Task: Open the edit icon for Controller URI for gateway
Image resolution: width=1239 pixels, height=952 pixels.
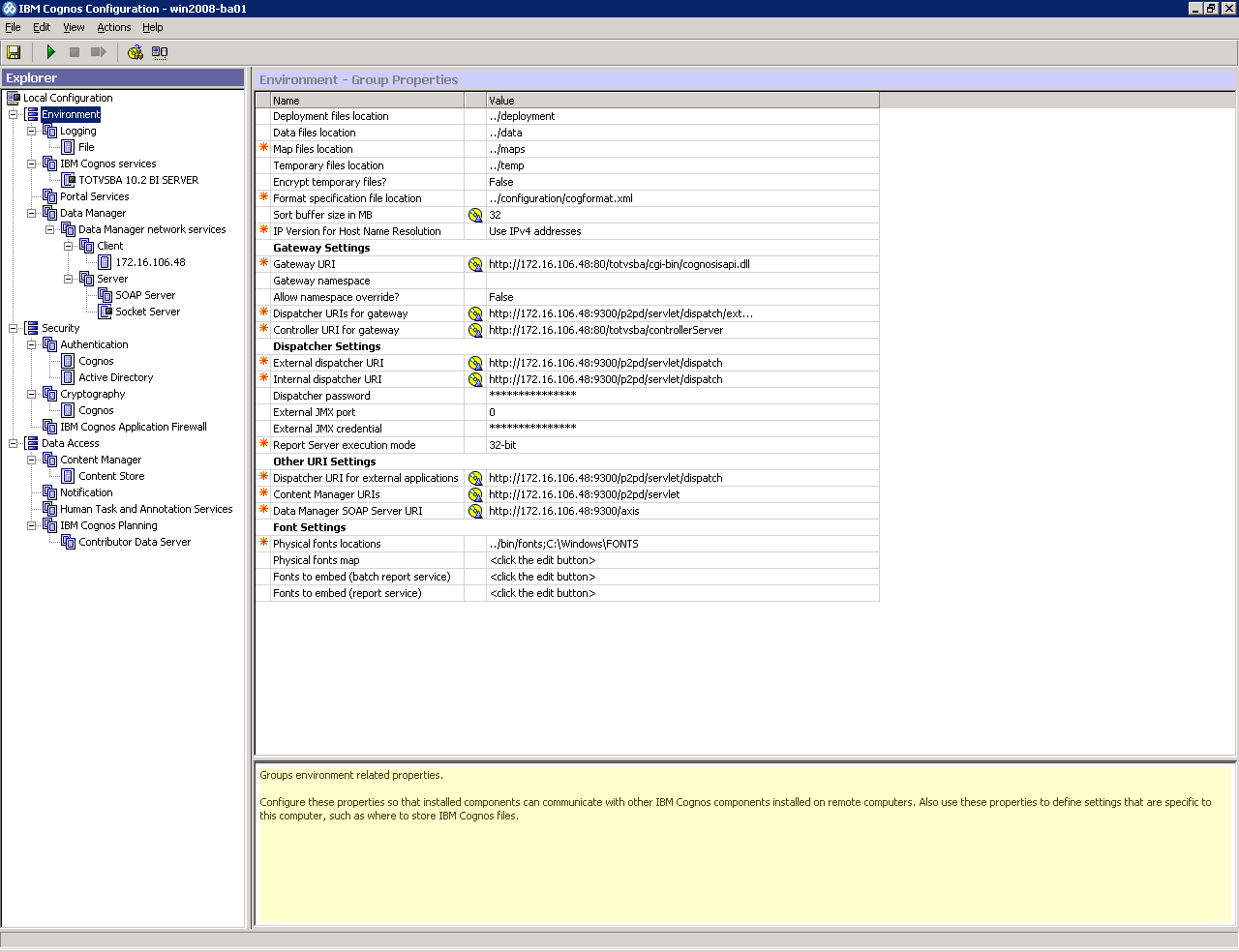Action: pos(475,330)
